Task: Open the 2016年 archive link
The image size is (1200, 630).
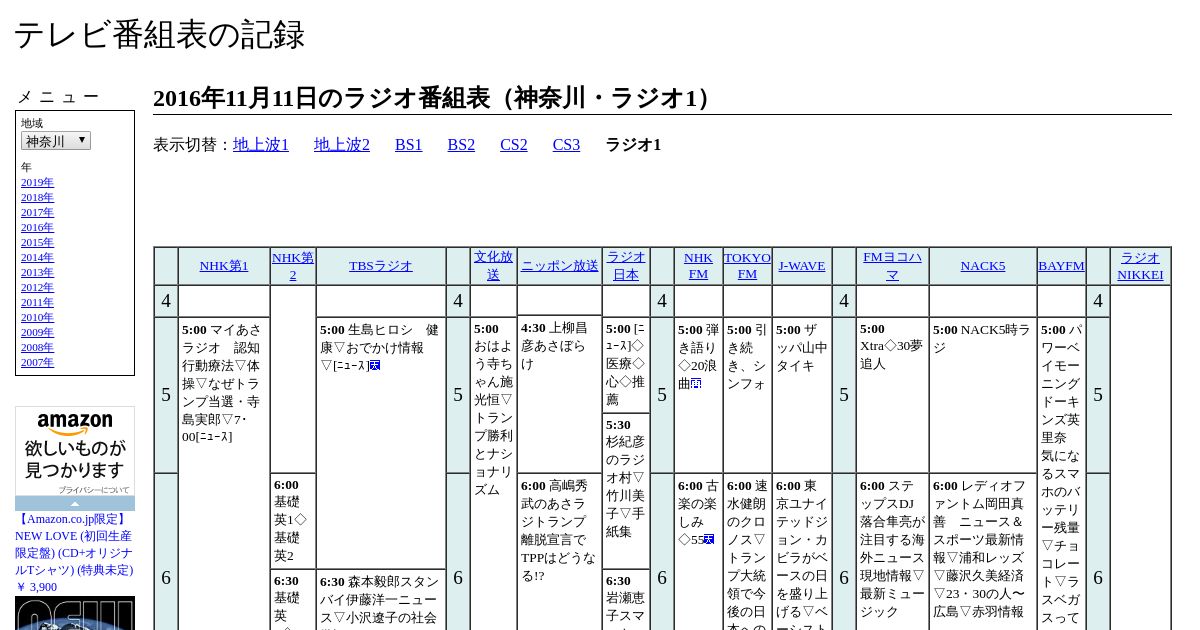Action: 37,227
